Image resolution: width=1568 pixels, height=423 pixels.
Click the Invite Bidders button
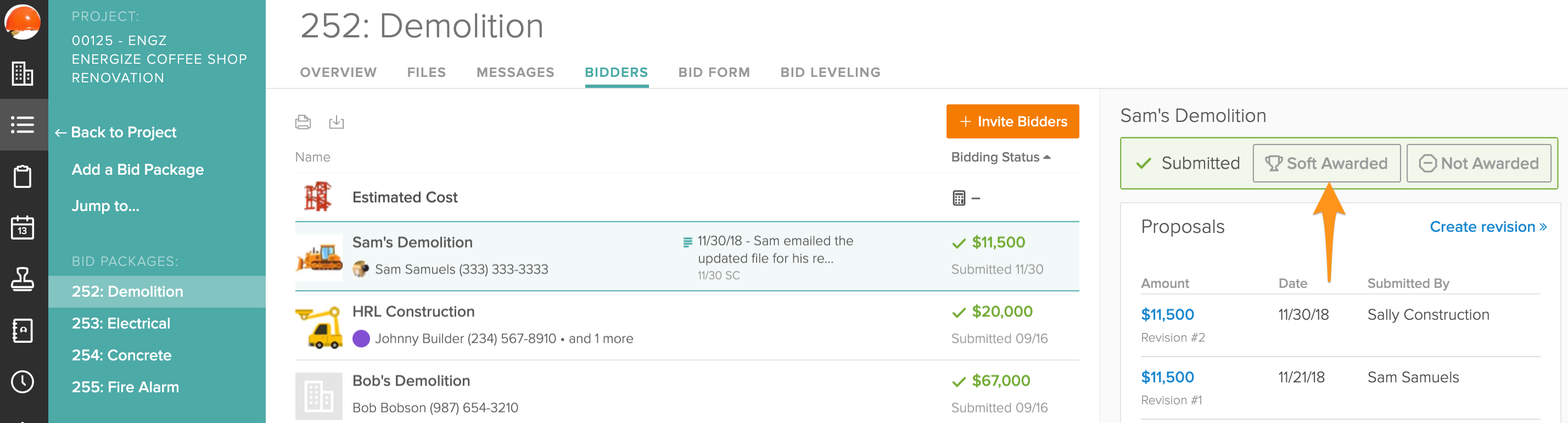(x=1012, y=122)
